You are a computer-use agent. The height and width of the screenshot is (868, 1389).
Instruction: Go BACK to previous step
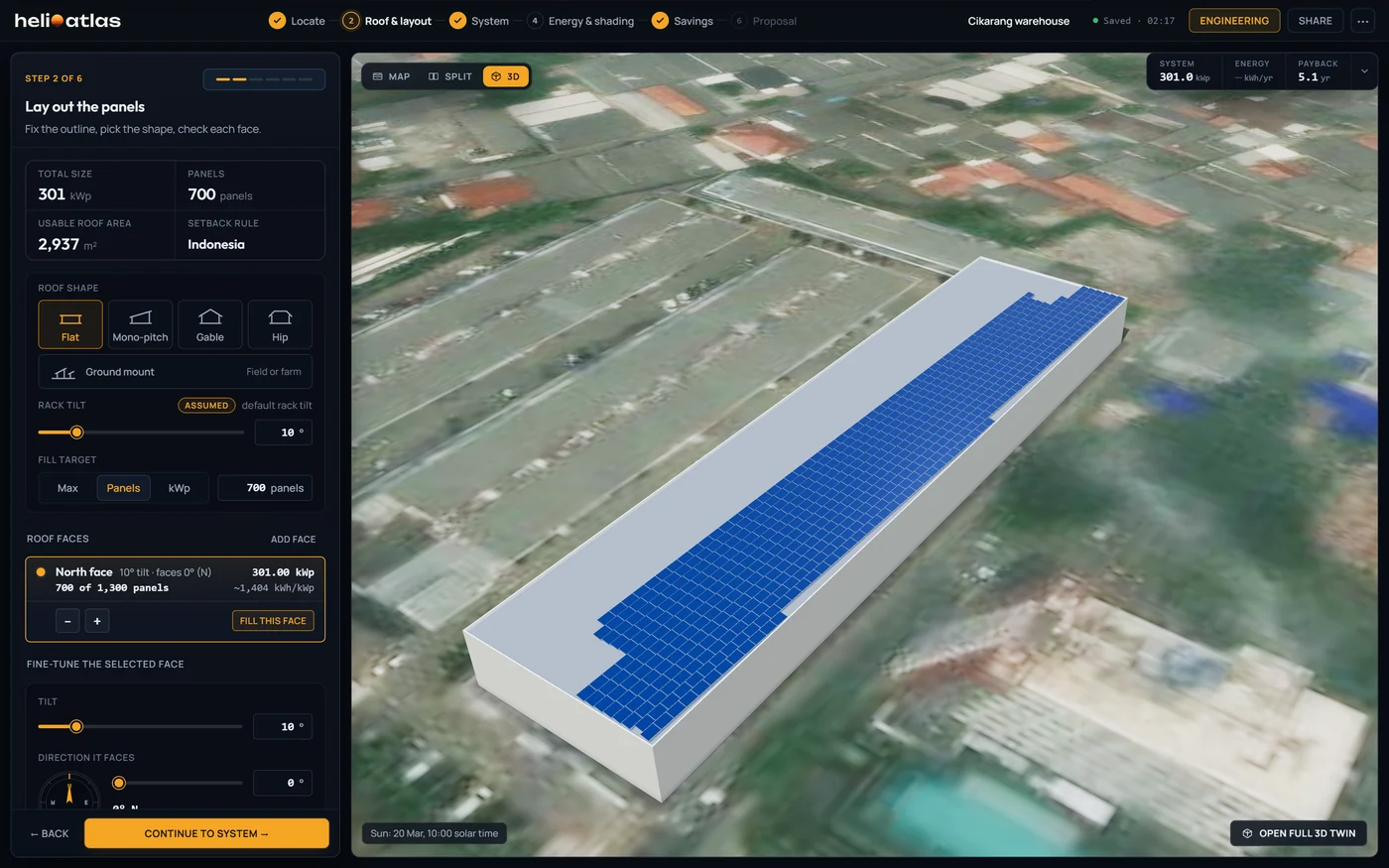click(50, 833)
